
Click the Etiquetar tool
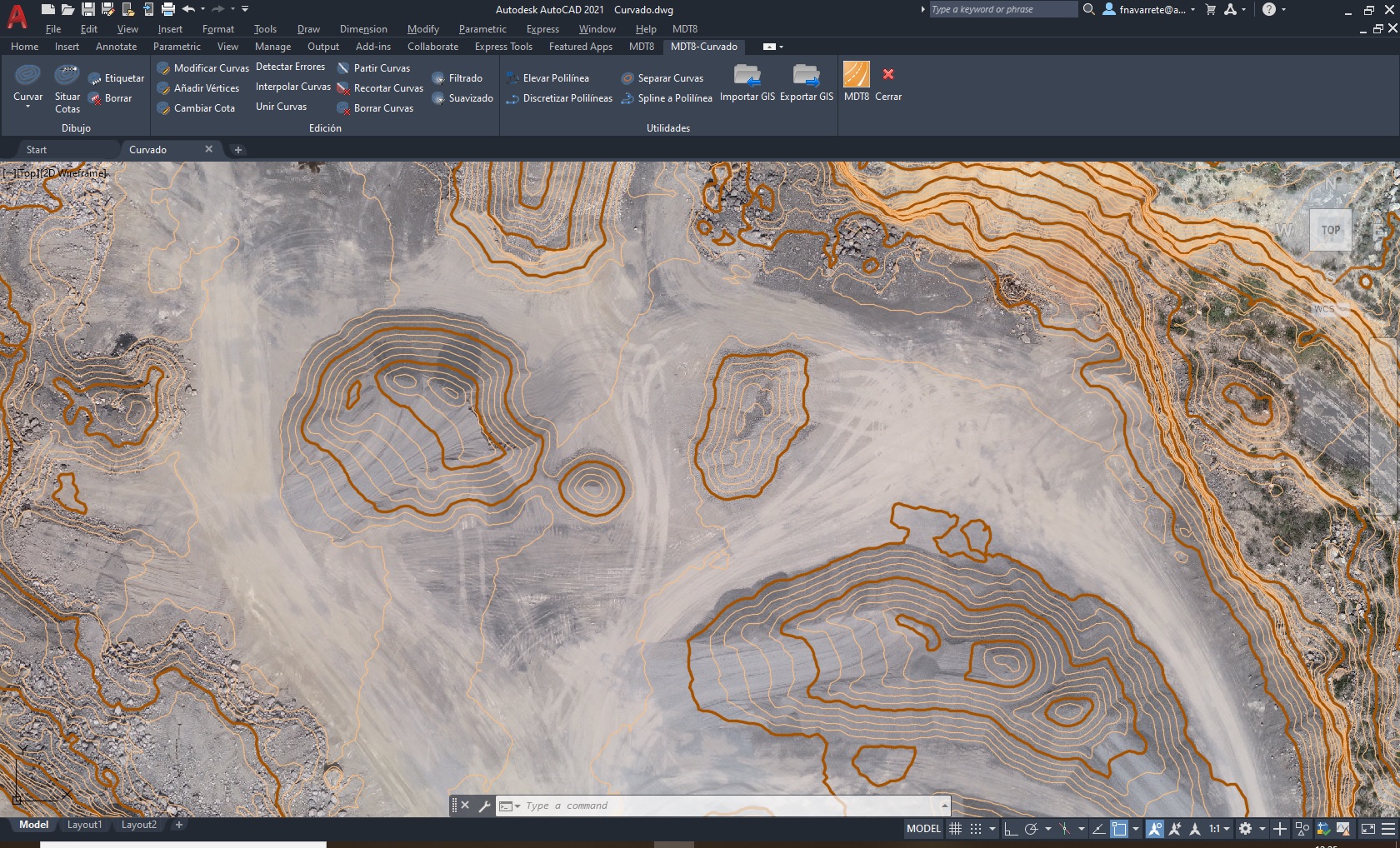[x=117, y=78]
